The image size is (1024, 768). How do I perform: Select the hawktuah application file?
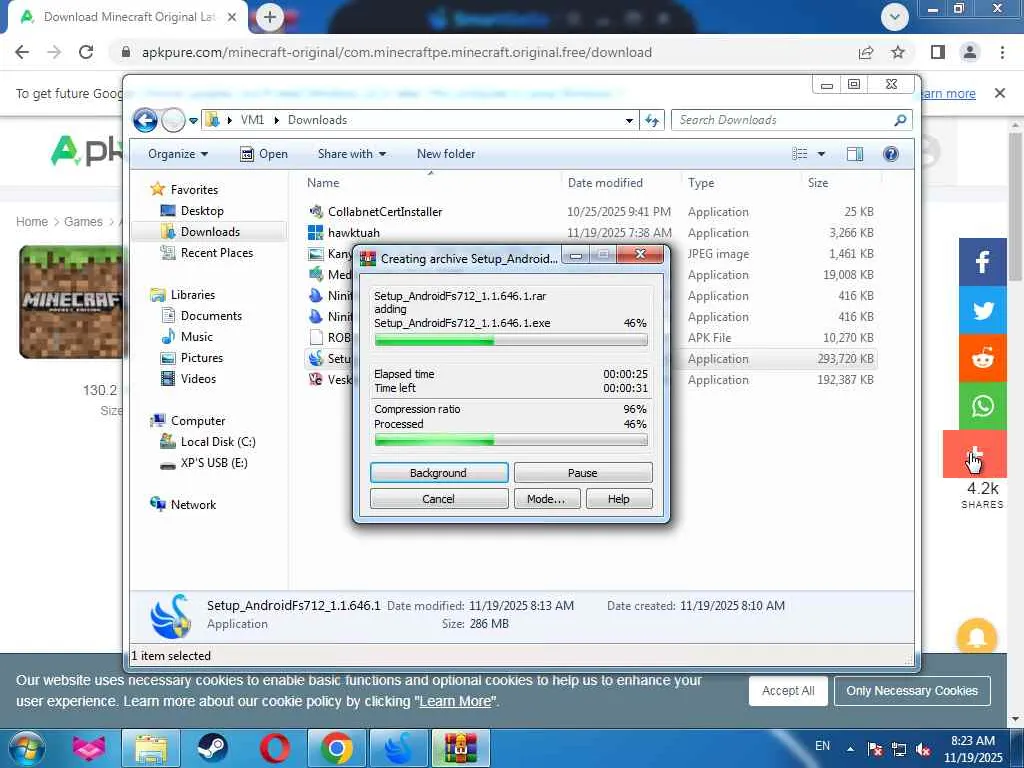[x=353, y=232]
